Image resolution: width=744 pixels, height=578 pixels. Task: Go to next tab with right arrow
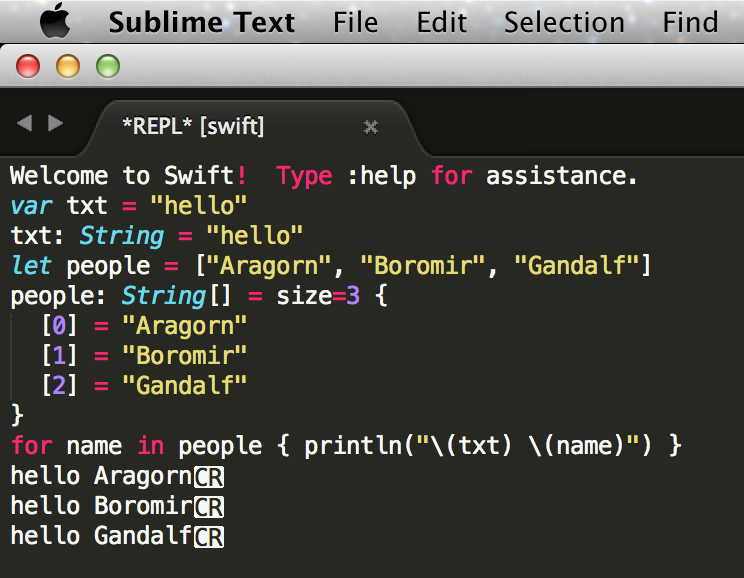coord(56,123)
